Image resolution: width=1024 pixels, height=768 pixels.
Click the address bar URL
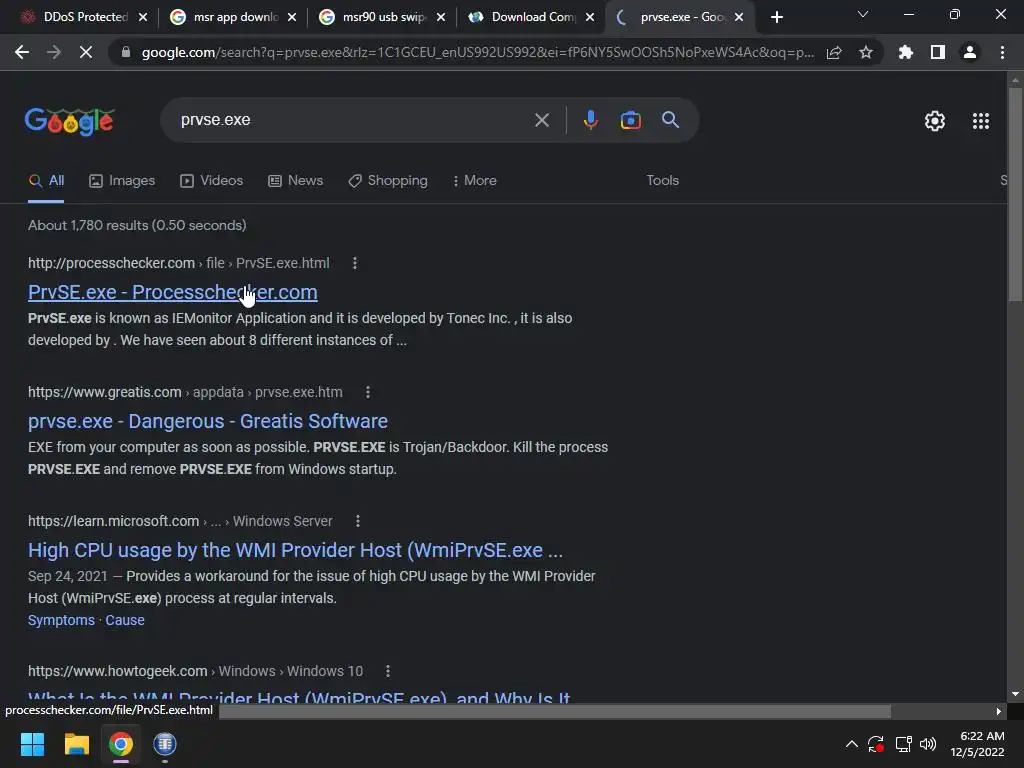[x=477, y=53]
